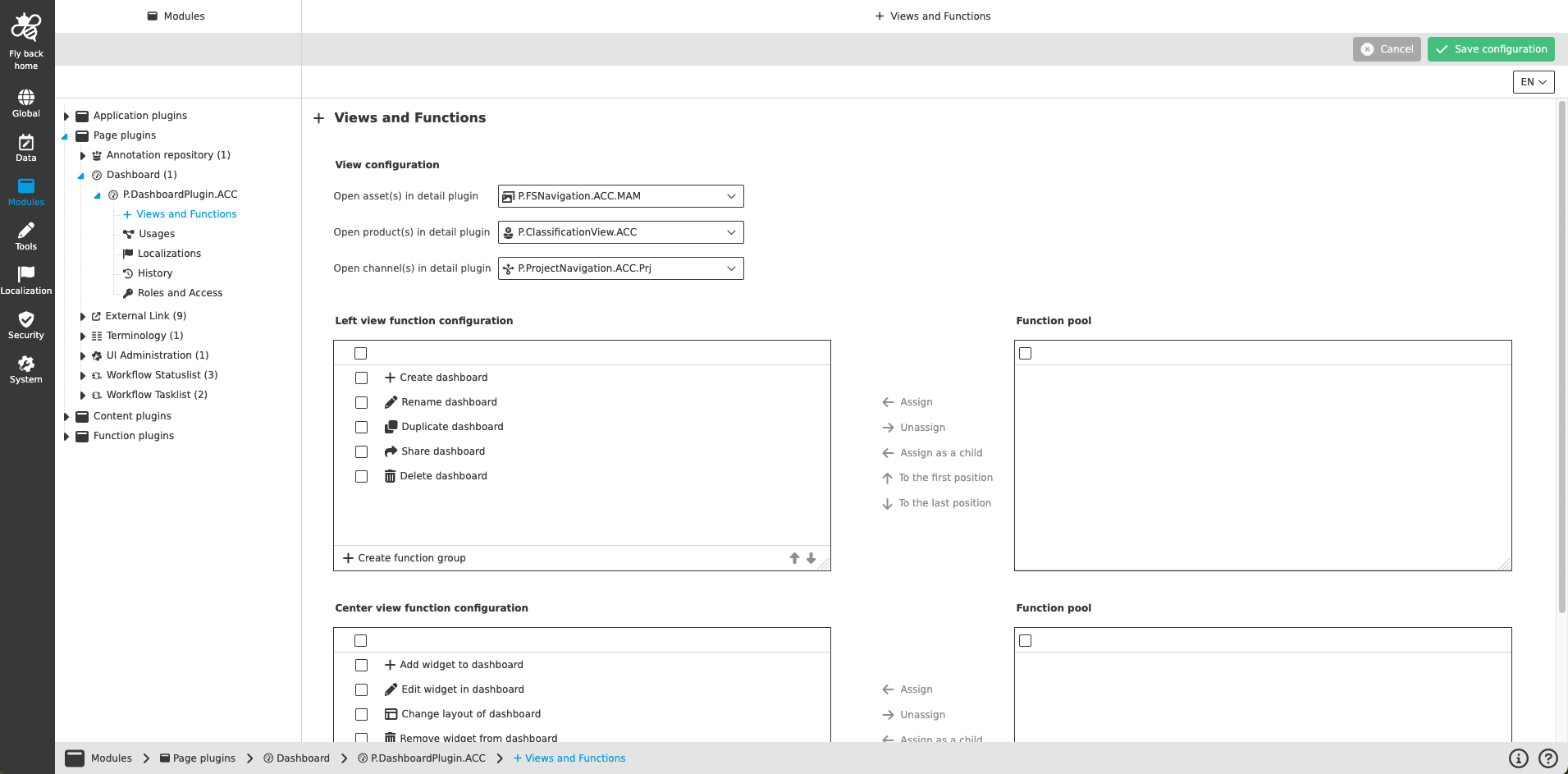The image size is (1568, 774).
Task: Click Create function group
Action: pos(405,557)
